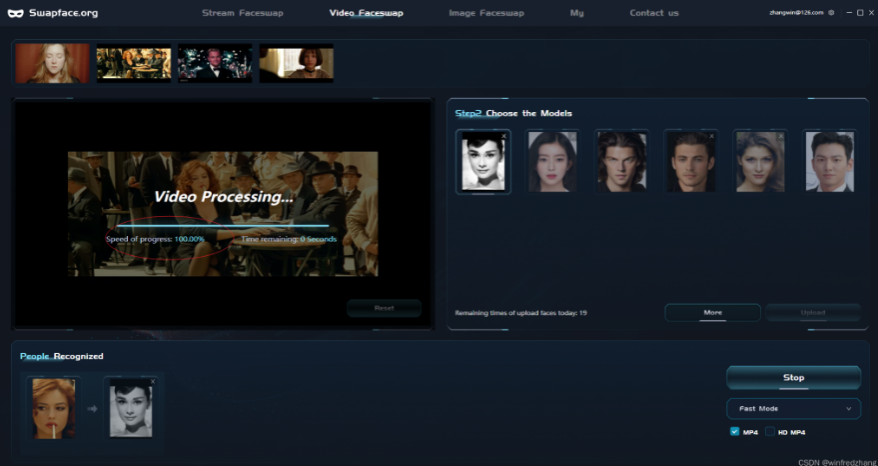878x466 pixels.
Task: Choose the fifth model, brunette woman
Action: tap(760, 161)
